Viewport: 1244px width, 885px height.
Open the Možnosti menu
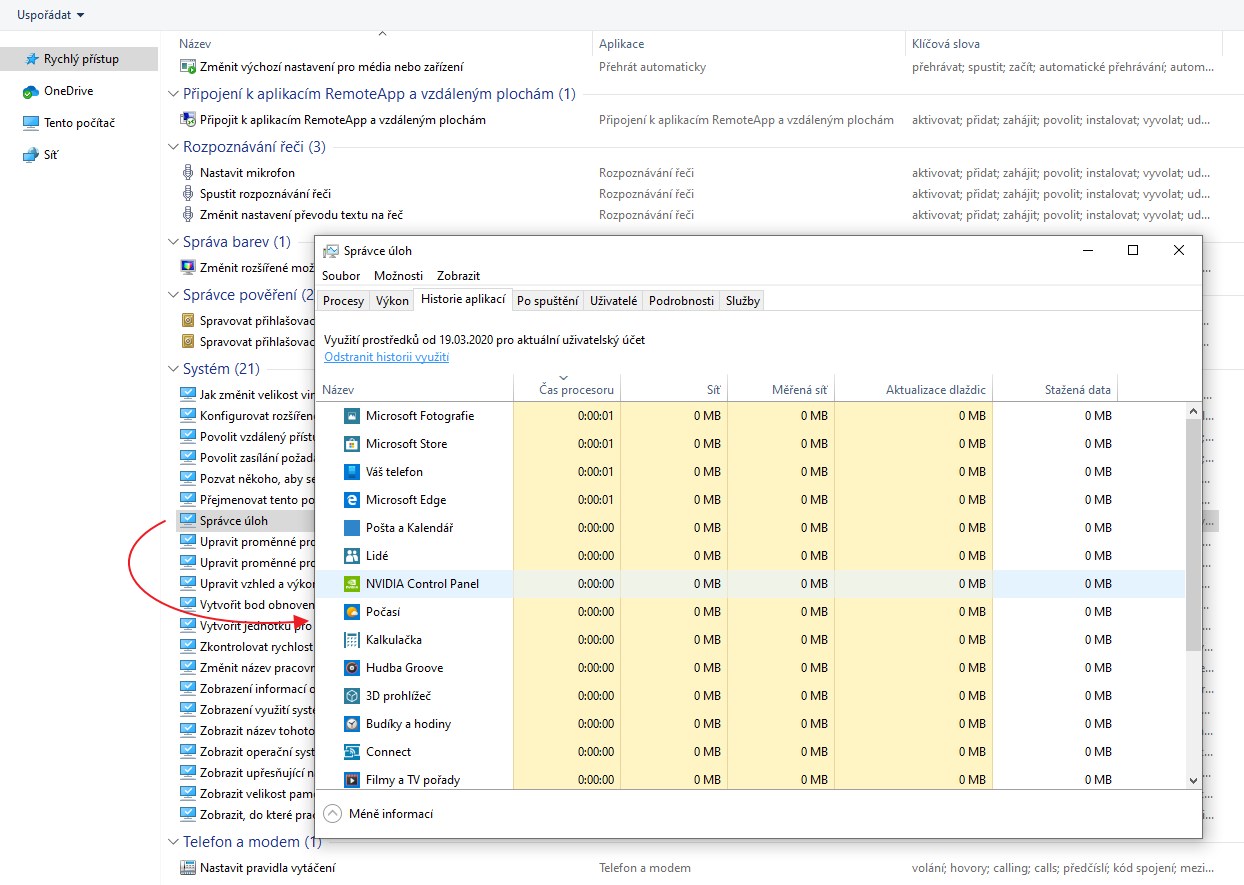point(398,276)
